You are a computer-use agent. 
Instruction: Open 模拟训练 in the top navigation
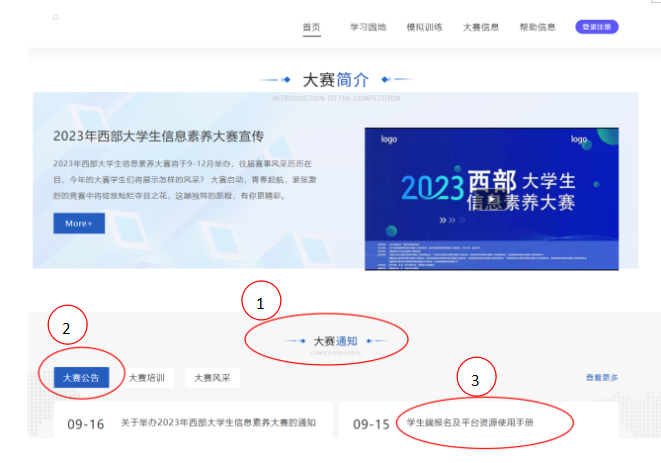pyautogui.click(x=424, y=27)
